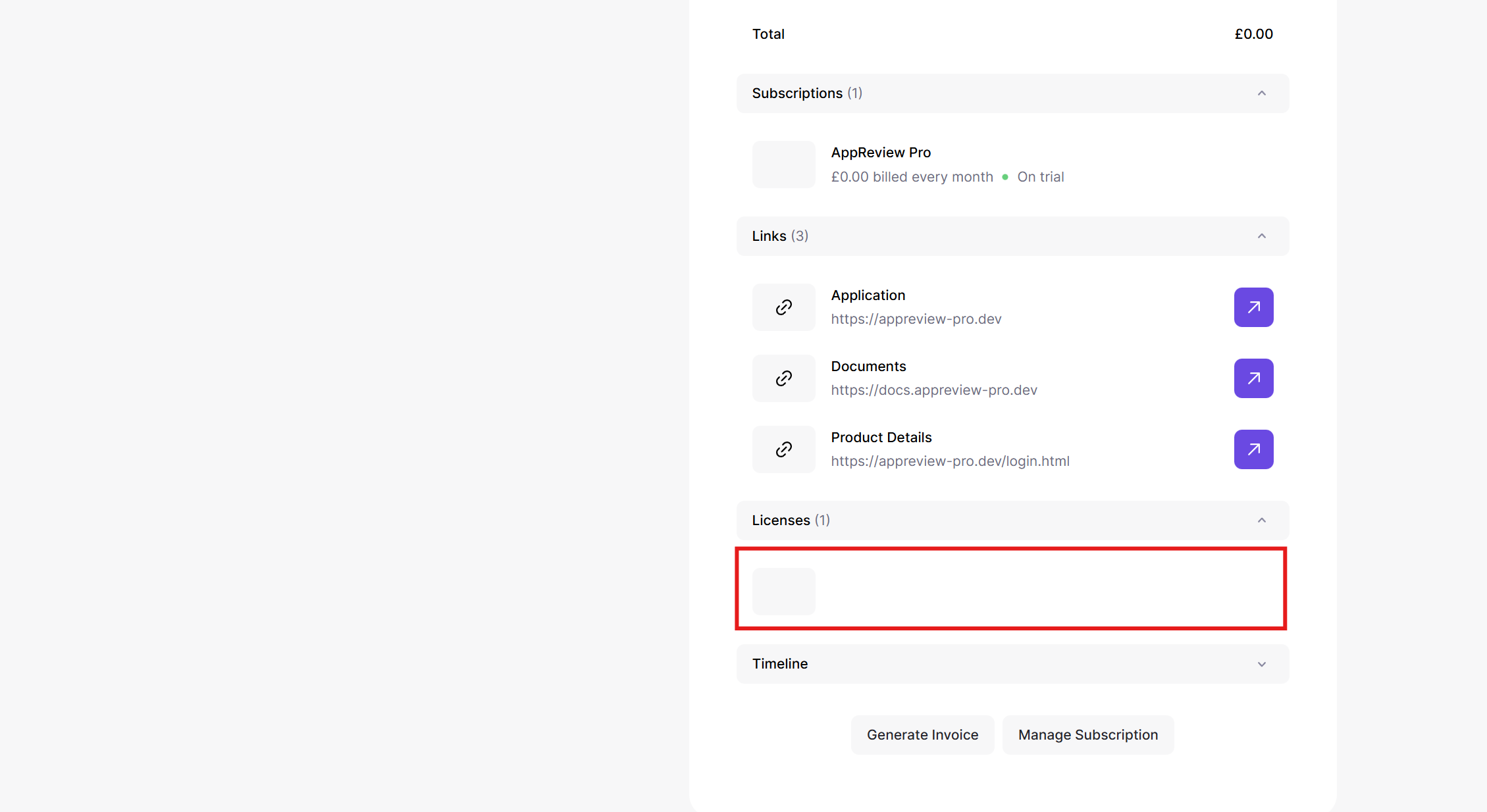Click the Generate Invoice button
1487x812 pixels.
tap(922, 735)
